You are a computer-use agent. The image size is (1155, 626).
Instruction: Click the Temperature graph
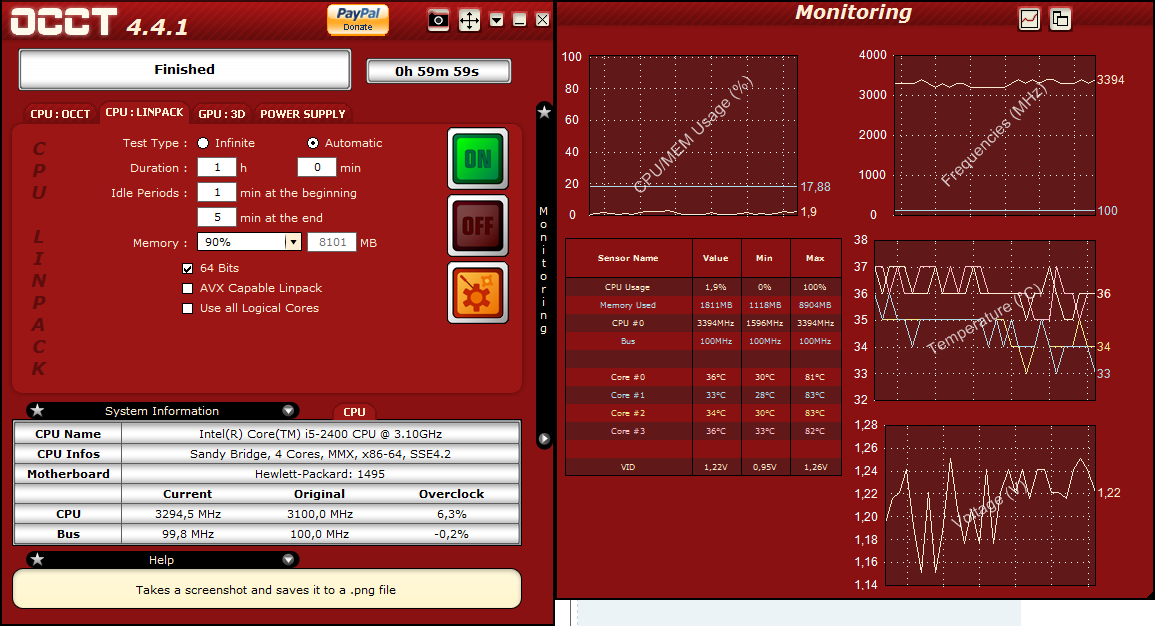[985, 320]
